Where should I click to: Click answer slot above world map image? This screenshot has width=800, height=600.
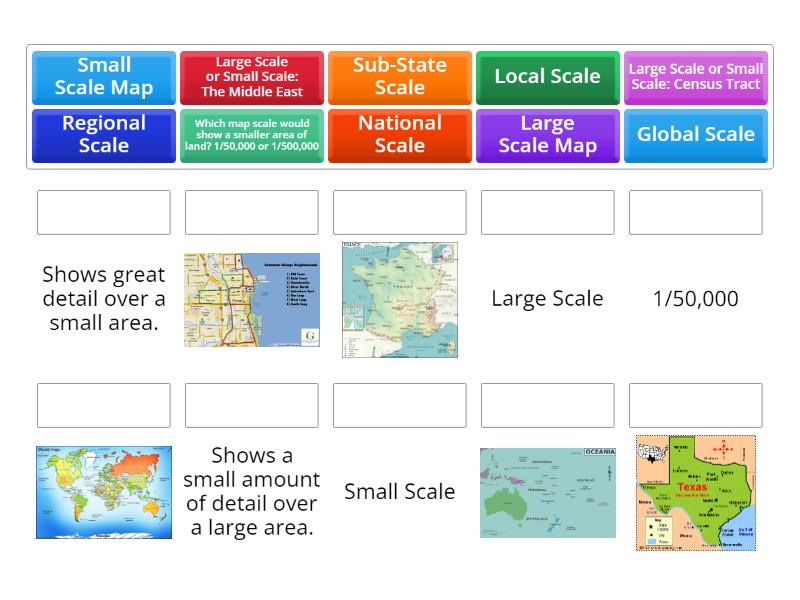coord(104,405)
